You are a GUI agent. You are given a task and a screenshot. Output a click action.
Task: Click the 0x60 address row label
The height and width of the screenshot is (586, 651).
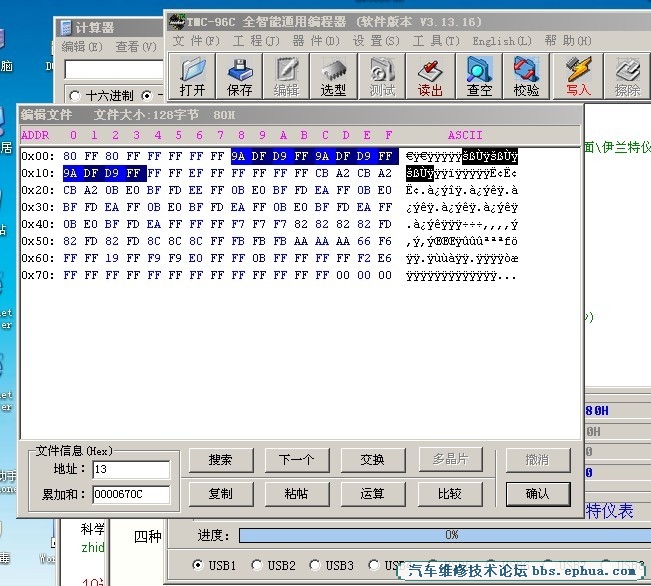[x=38, y=258]
